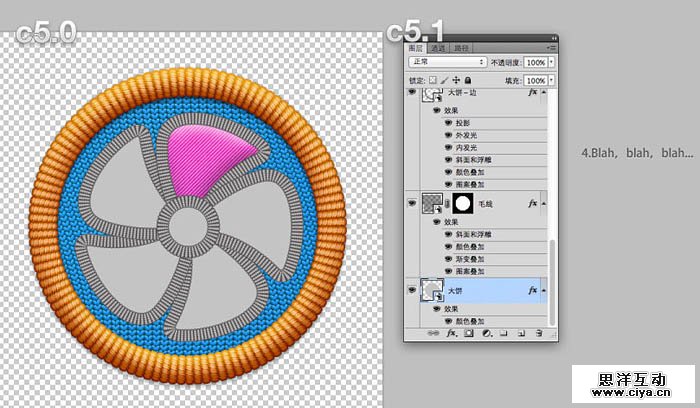Lock position move-cross icon

click(x=456, y=80)
